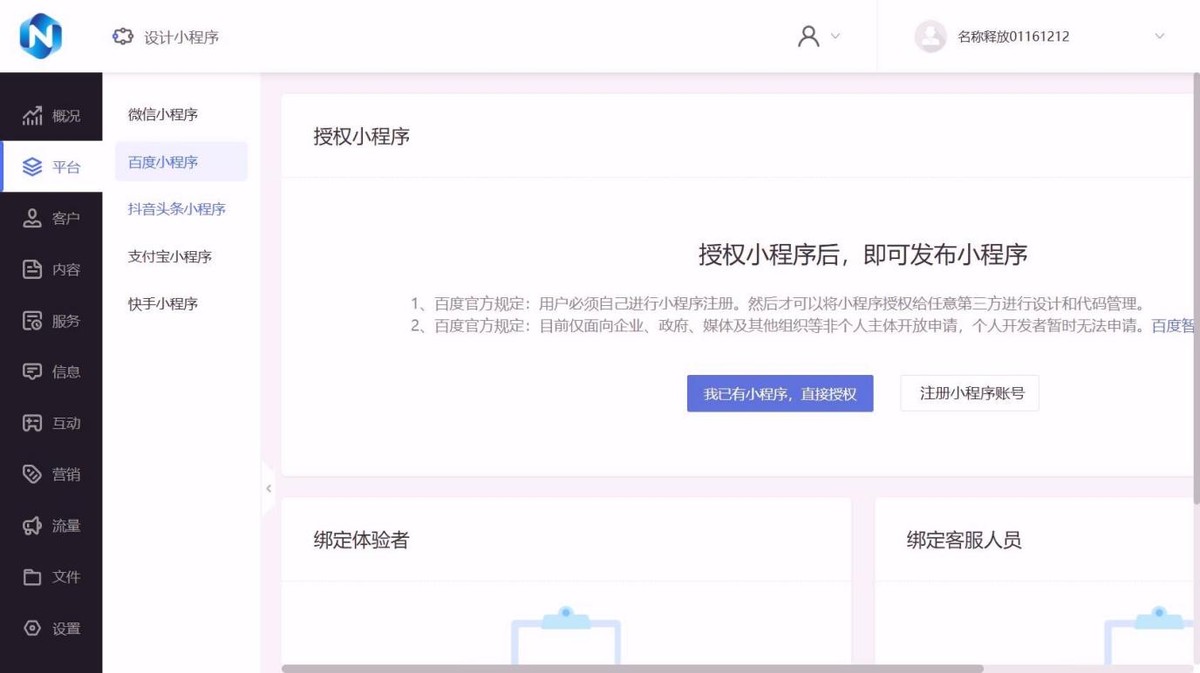
Task: Collapse the submenu panel with the left chevron
Action: pyautogui.click(x=268, y=488)
